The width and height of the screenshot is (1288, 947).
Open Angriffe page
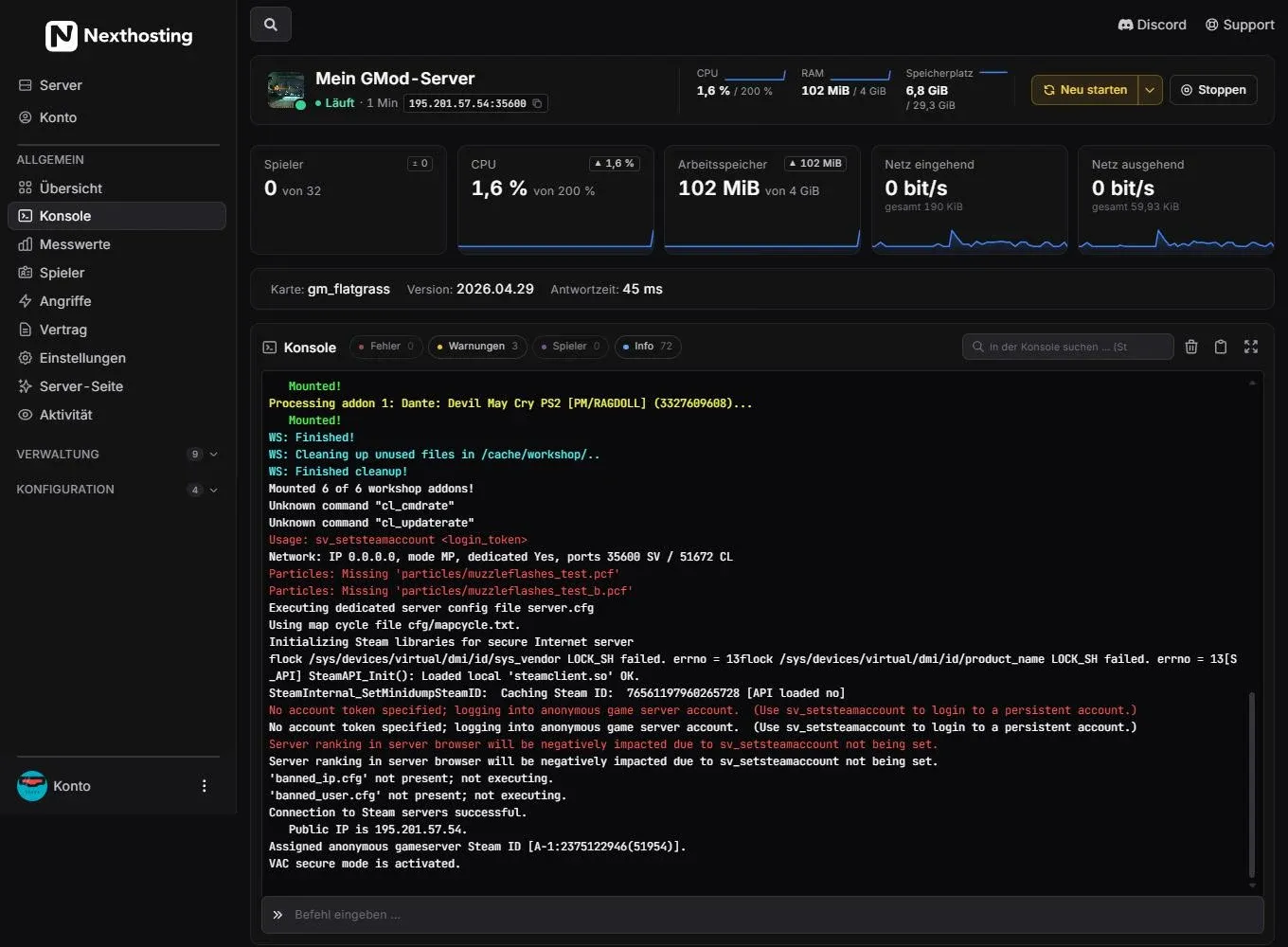pyautogui.click(x=117, y=301)
